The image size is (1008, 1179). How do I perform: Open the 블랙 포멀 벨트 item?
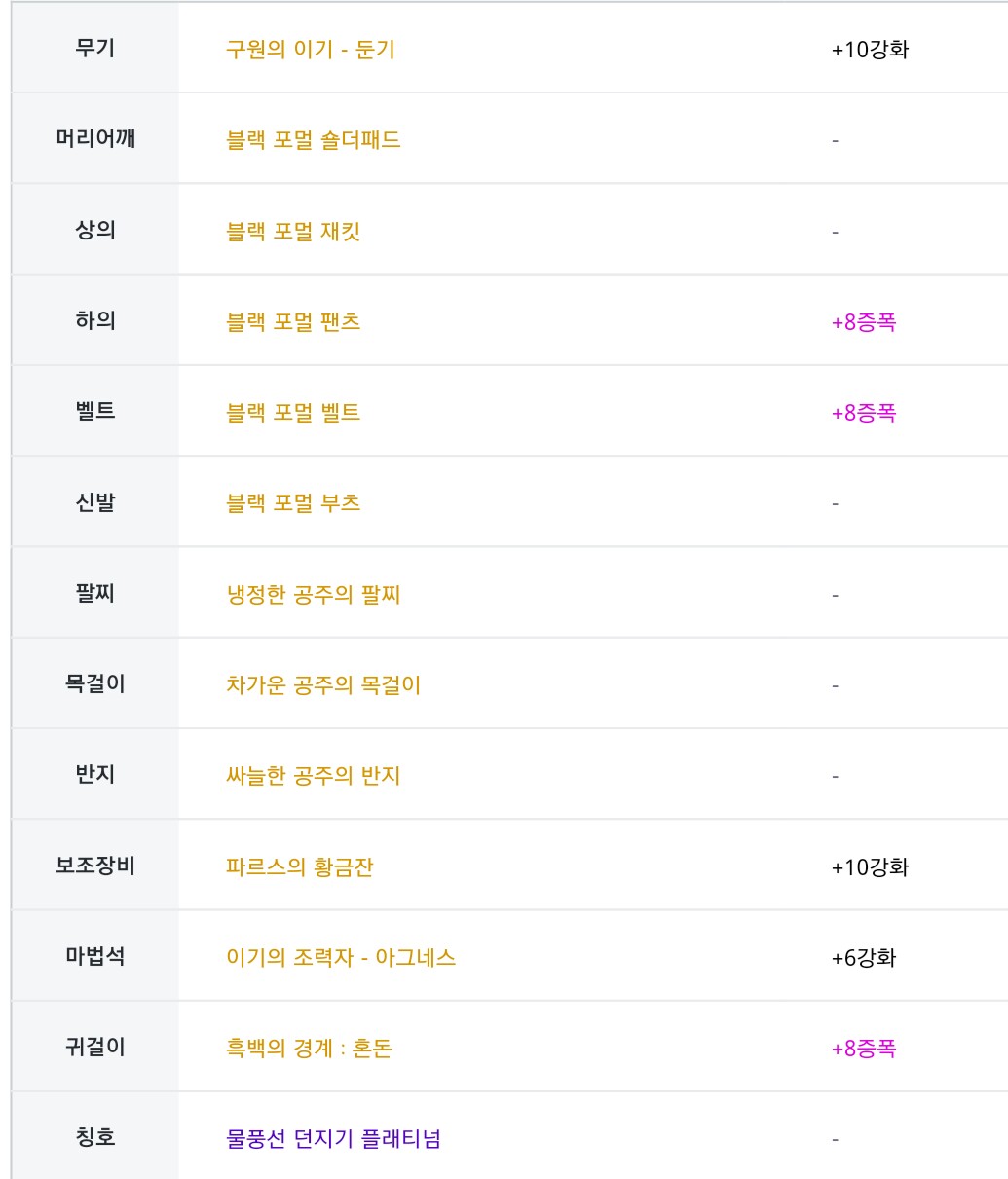pyautogui.click(x=293, y=413)
